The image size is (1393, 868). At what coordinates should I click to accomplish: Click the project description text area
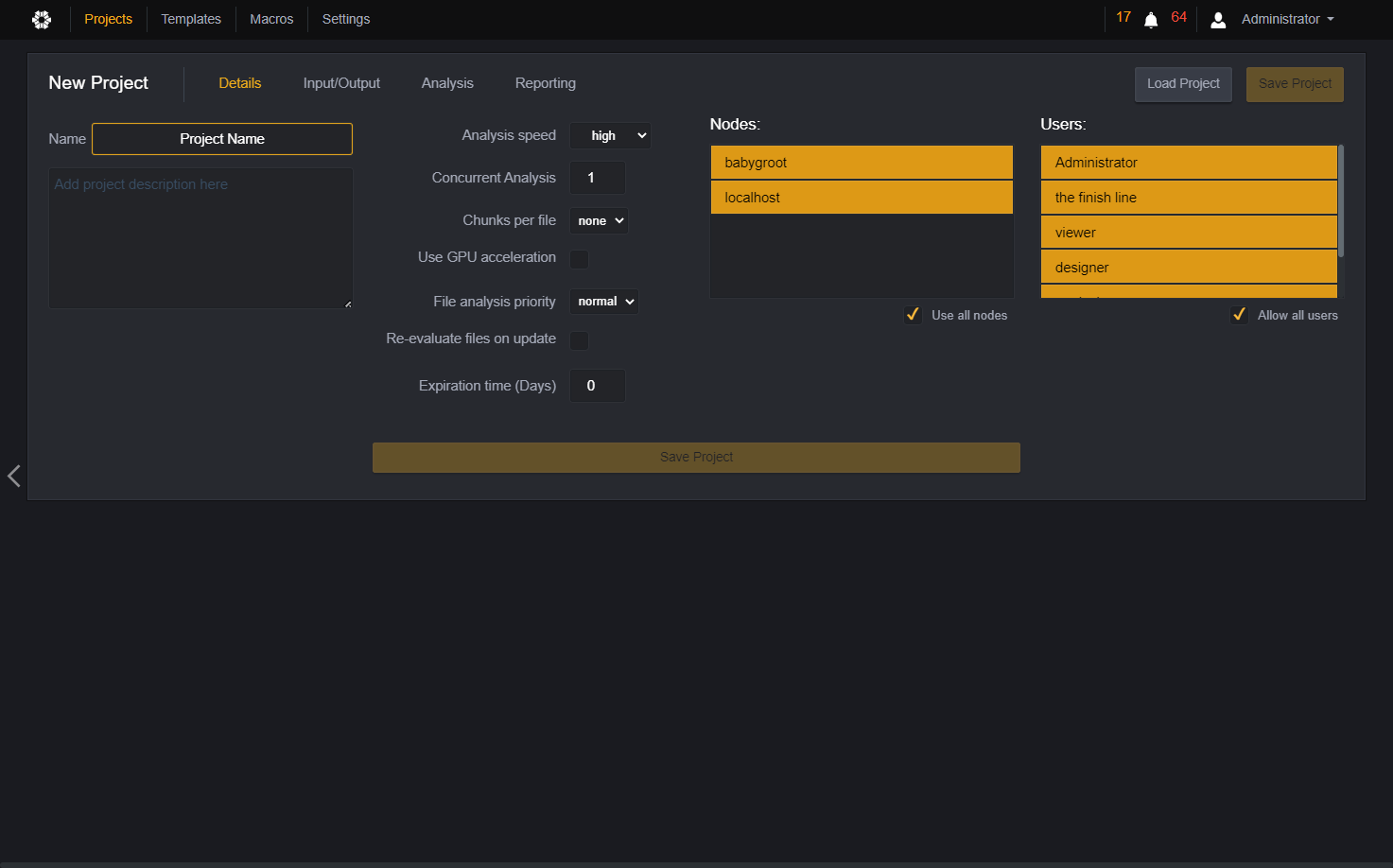(x=200, y=238)
